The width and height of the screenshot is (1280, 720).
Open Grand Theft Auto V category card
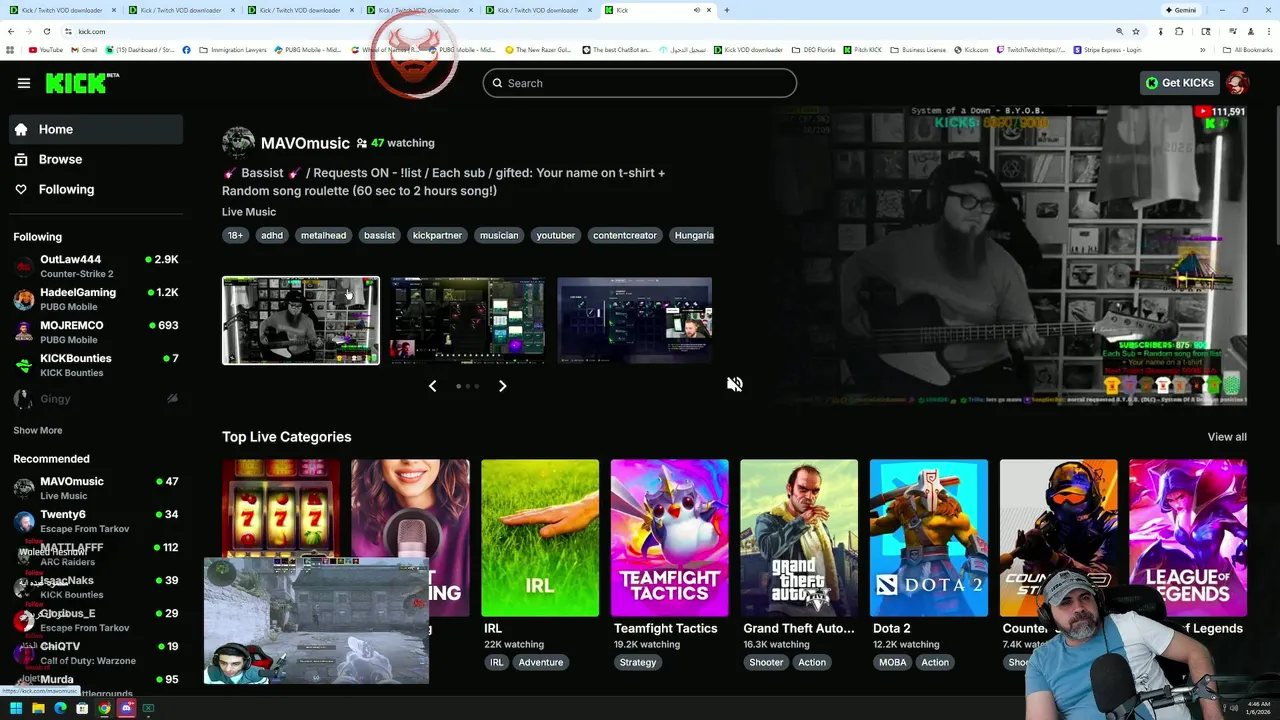[799, 538]
